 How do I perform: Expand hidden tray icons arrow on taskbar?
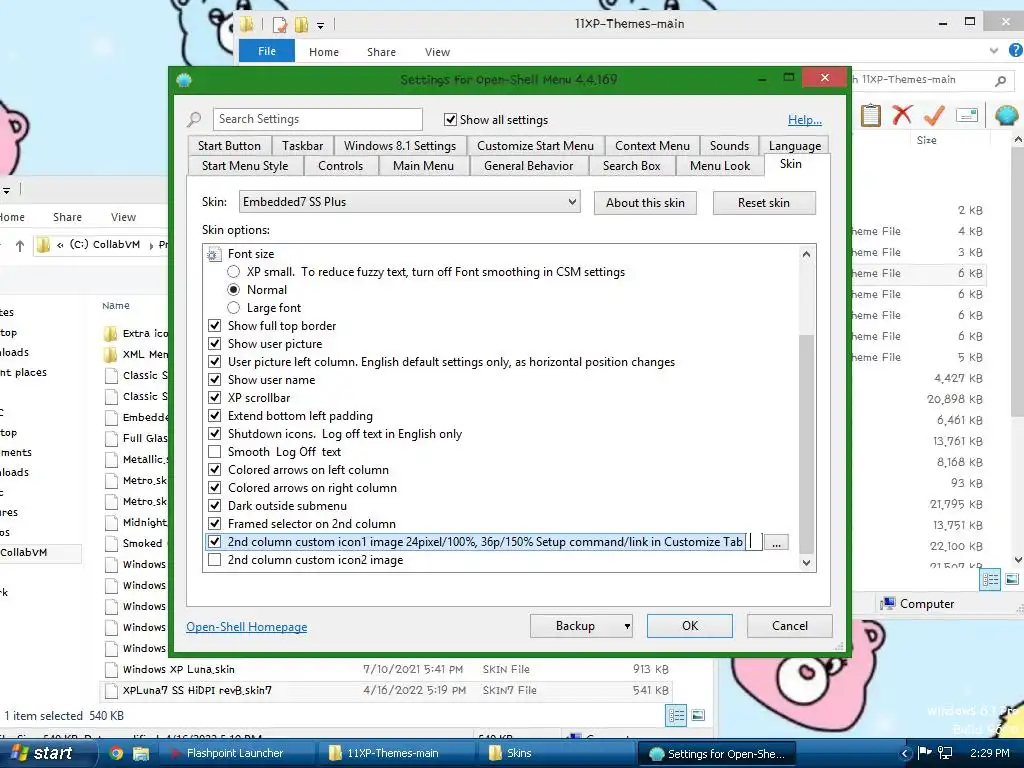click(x=905, y=753)
